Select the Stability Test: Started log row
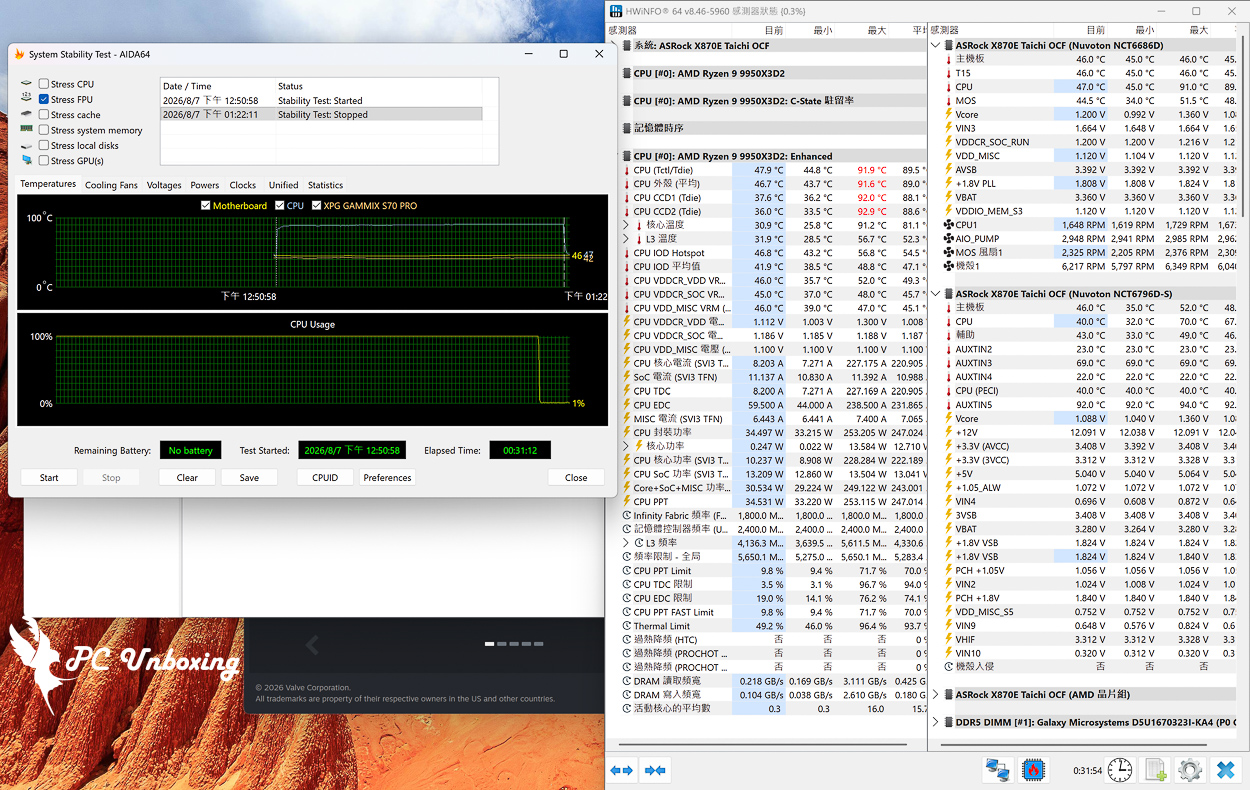 coord(322,101)
